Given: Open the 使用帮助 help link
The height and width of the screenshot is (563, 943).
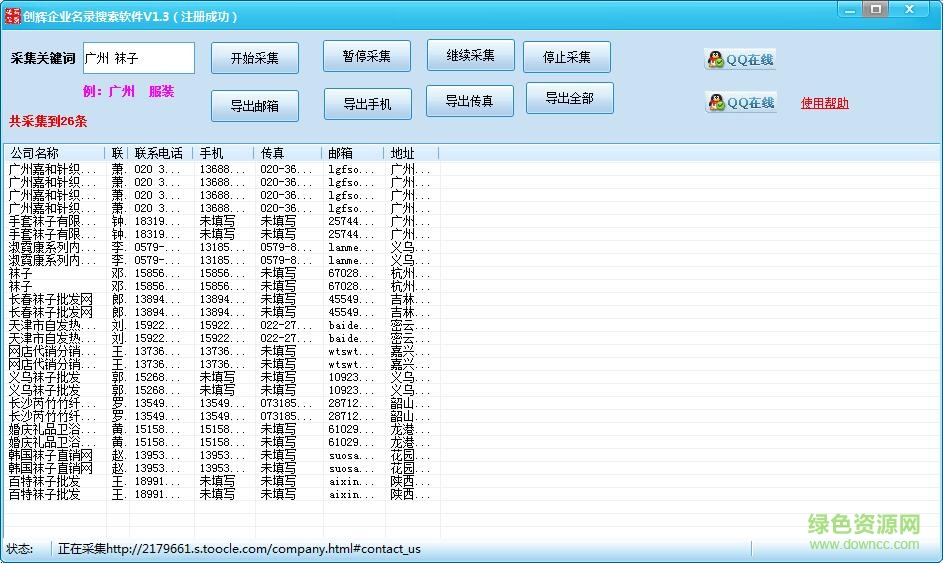Looking at the screenshot, I should point(824,103).
